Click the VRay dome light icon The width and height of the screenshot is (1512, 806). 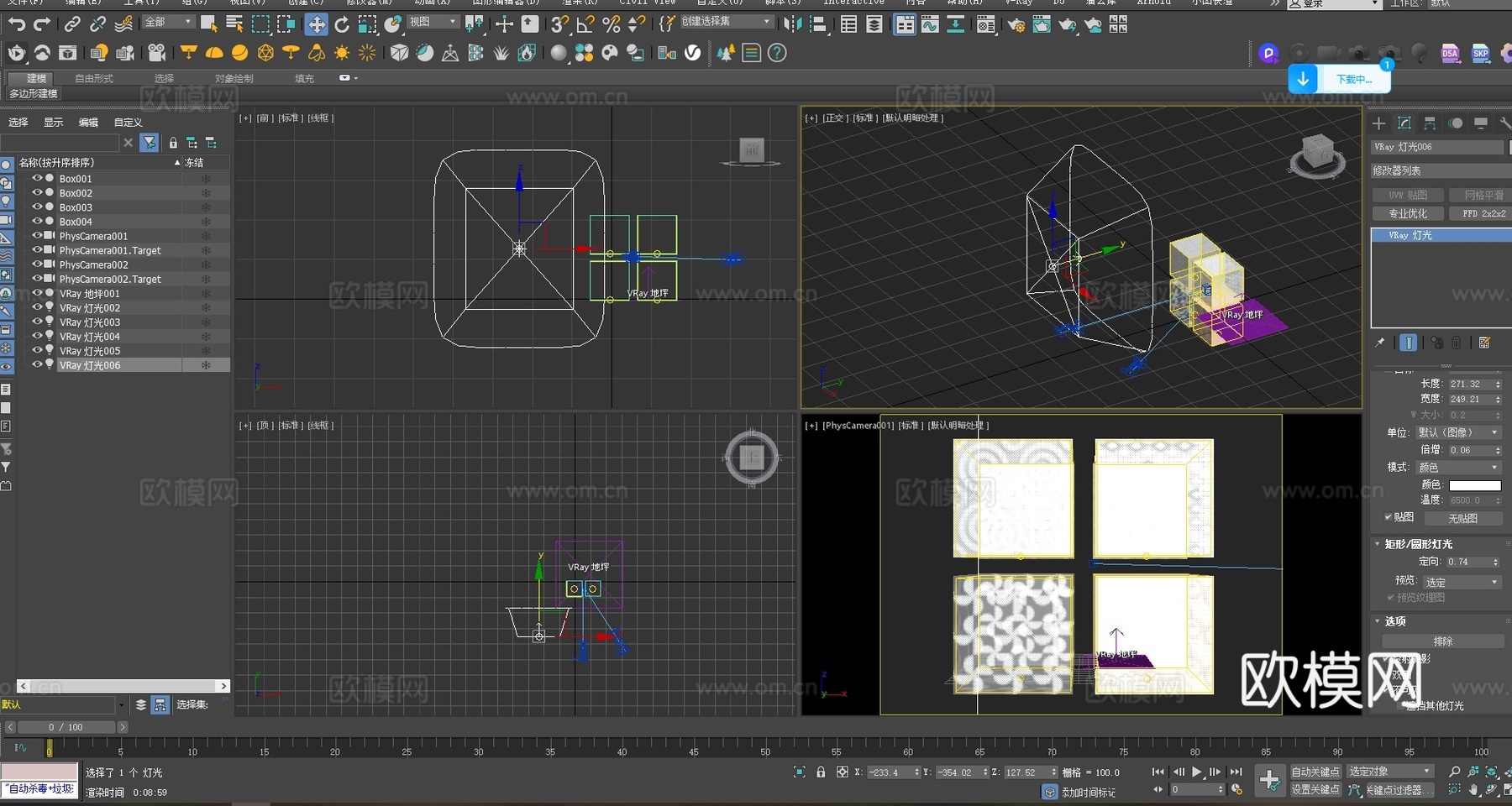coord(214,53)
